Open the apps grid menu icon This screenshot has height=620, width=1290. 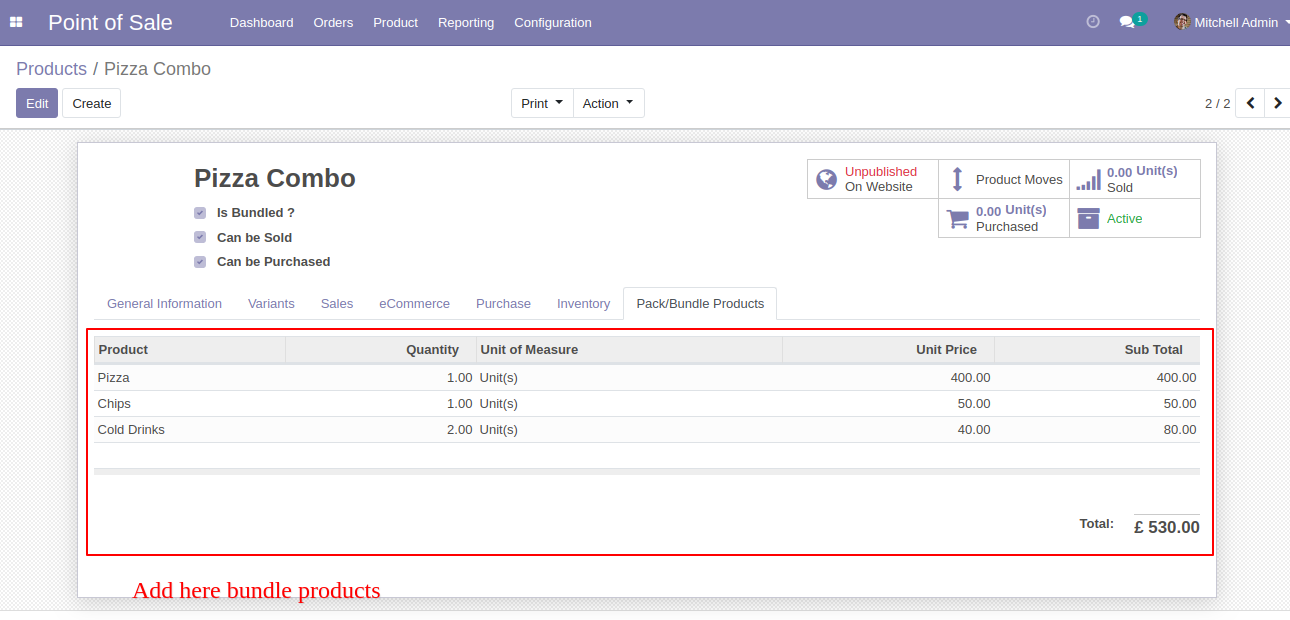[16, 22]
